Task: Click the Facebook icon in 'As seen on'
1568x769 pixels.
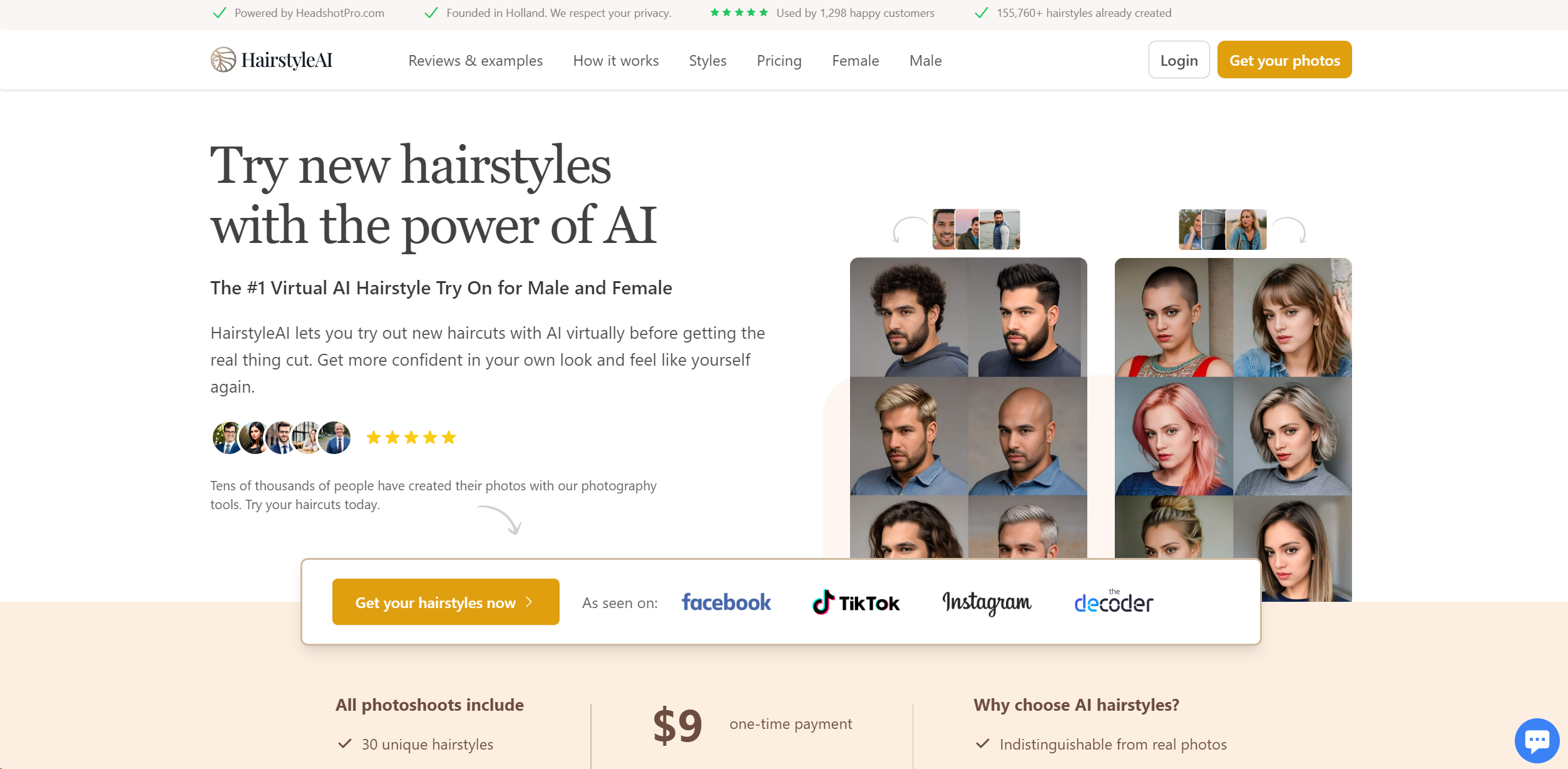Action: [725, 602]
